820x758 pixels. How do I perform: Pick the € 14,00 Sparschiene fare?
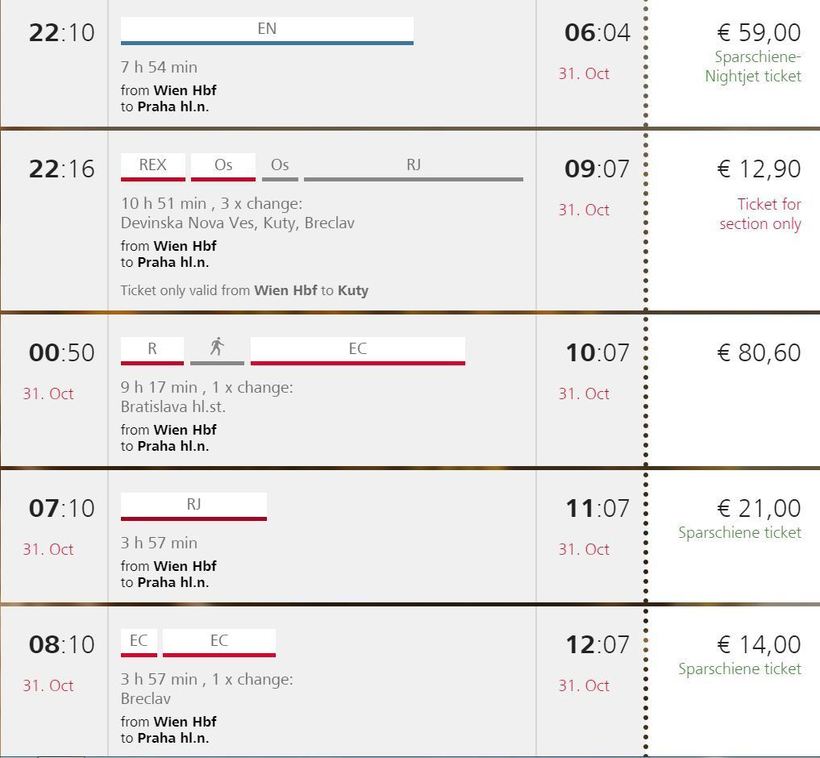(759, 644)
